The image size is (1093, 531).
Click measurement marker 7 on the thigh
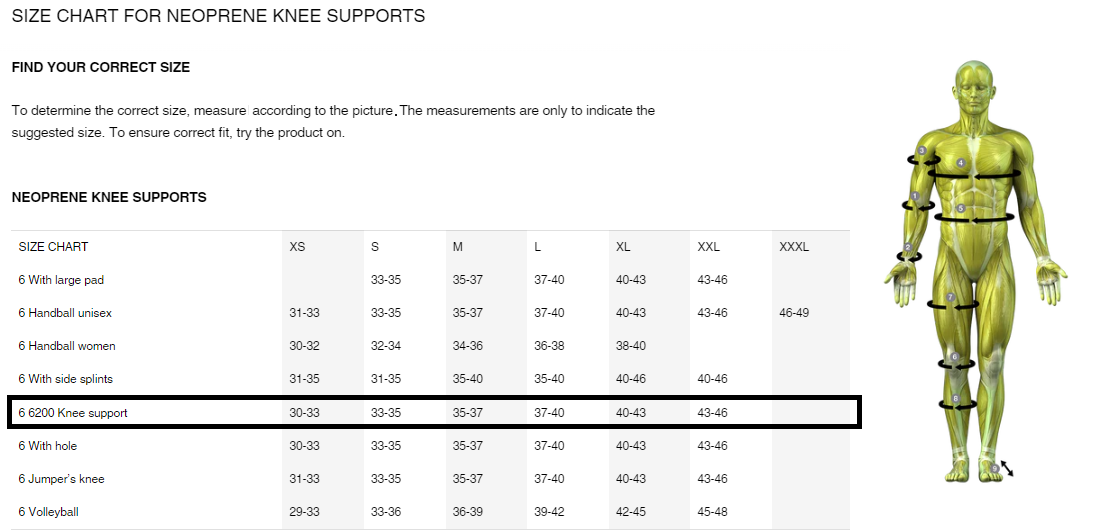coord(950,298)
